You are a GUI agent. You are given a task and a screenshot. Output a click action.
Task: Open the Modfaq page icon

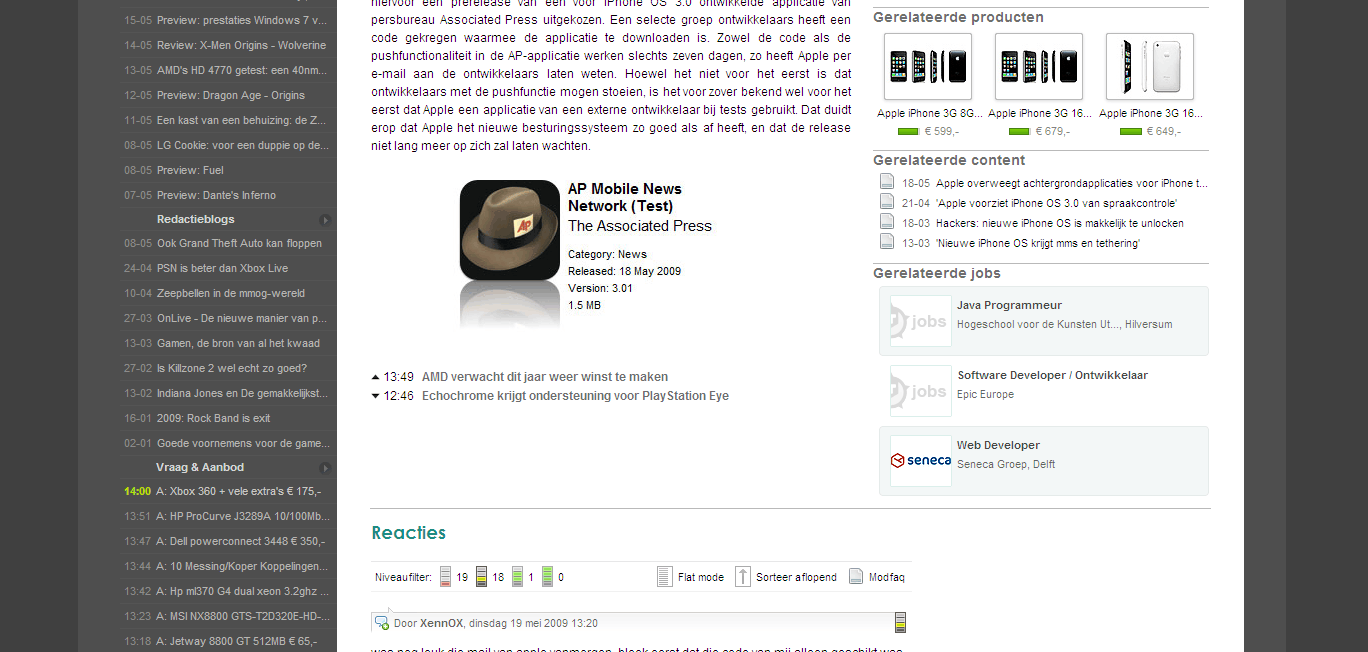click(x=856, y=577)
